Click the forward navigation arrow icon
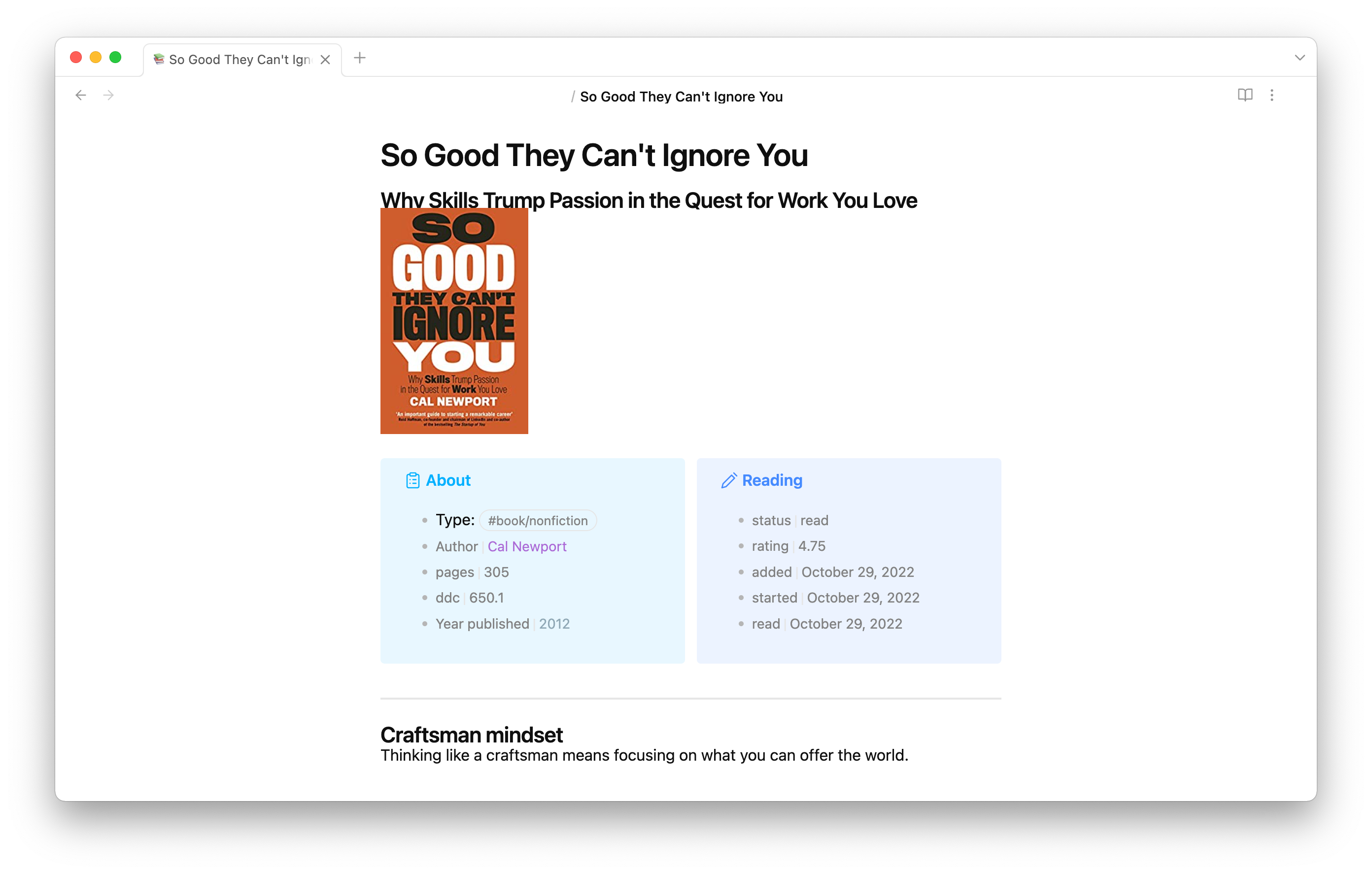This screenshot has width=1372, height=874. pos(109,95)
